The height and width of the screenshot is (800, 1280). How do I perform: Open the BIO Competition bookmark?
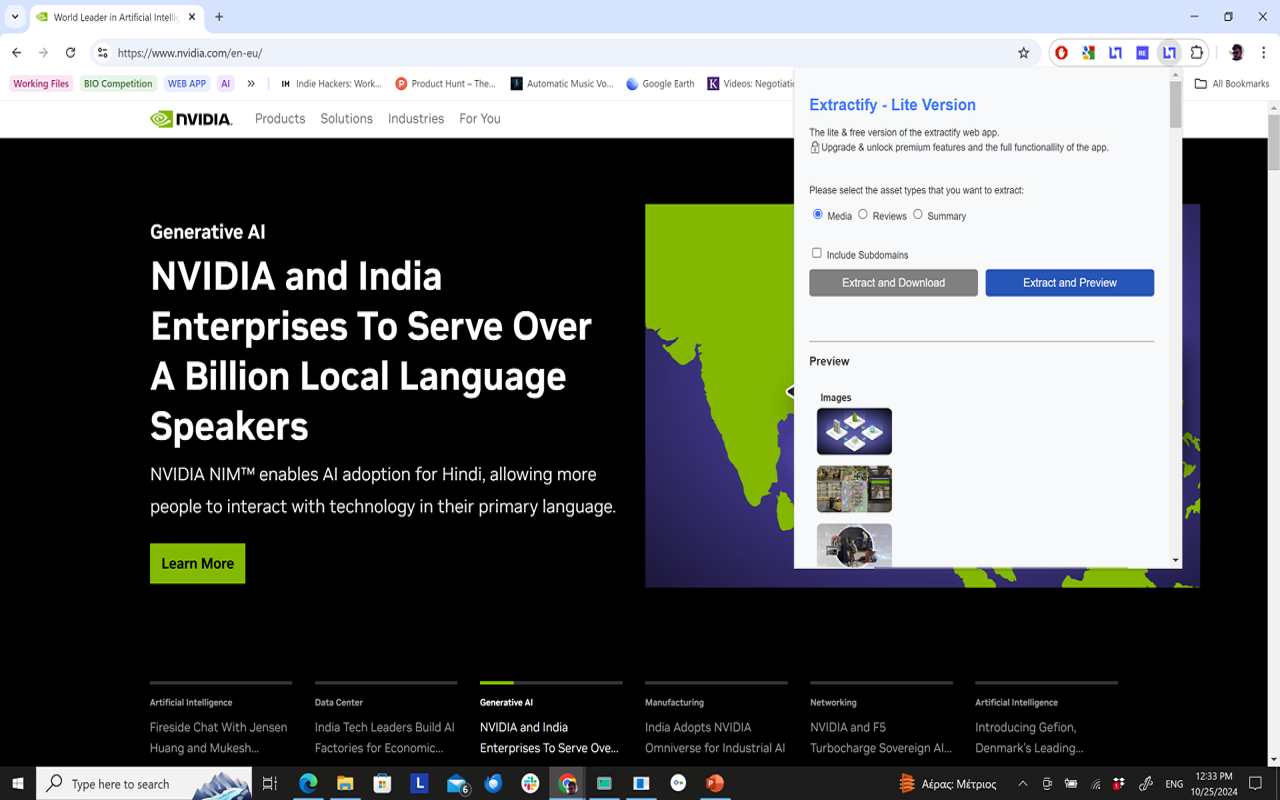pyautogui.click(x=118, y=84)
